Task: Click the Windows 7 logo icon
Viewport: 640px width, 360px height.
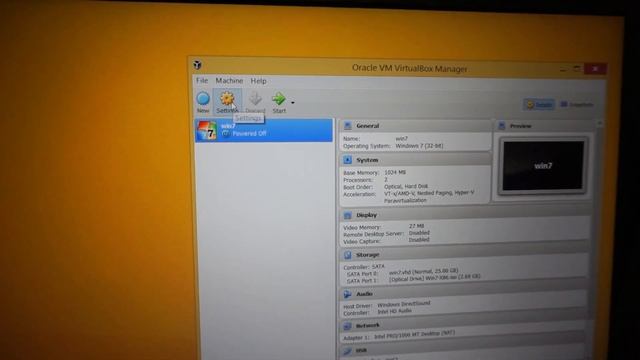Action: click(207, 130)
